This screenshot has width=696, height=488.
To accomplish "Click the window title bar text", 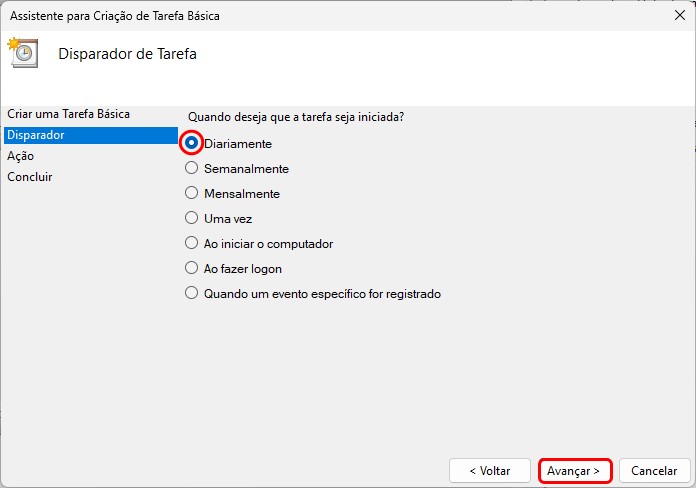I will coord(113,15).
